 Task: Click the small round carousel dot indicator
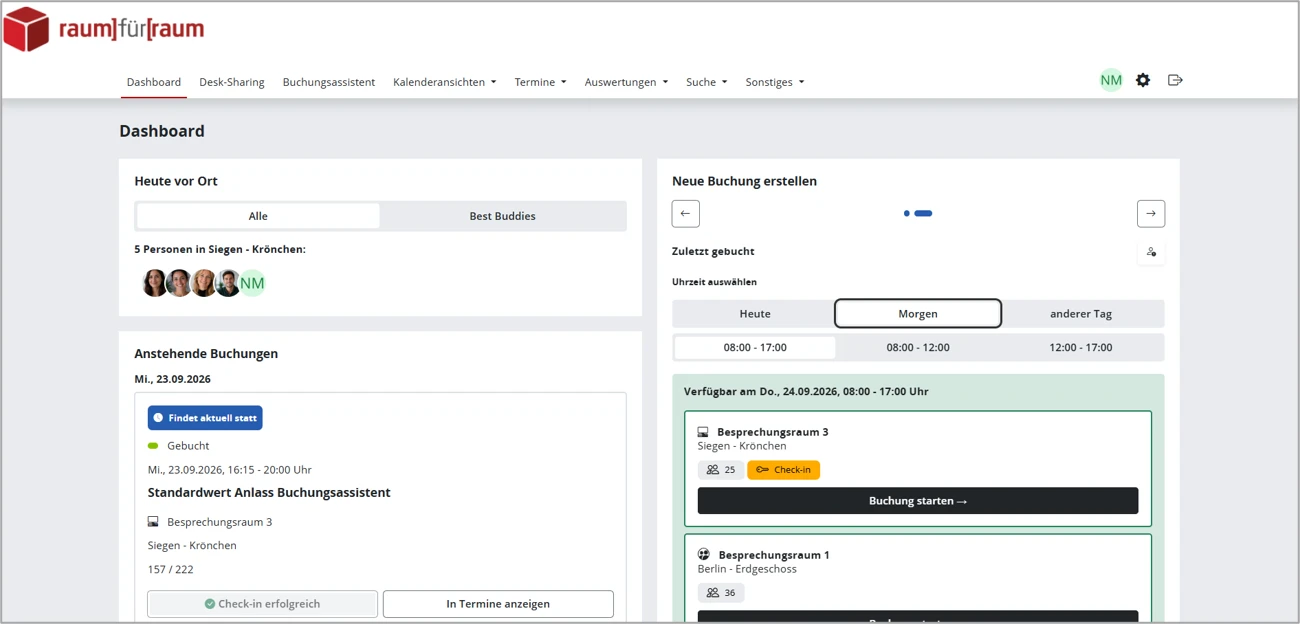907,213
